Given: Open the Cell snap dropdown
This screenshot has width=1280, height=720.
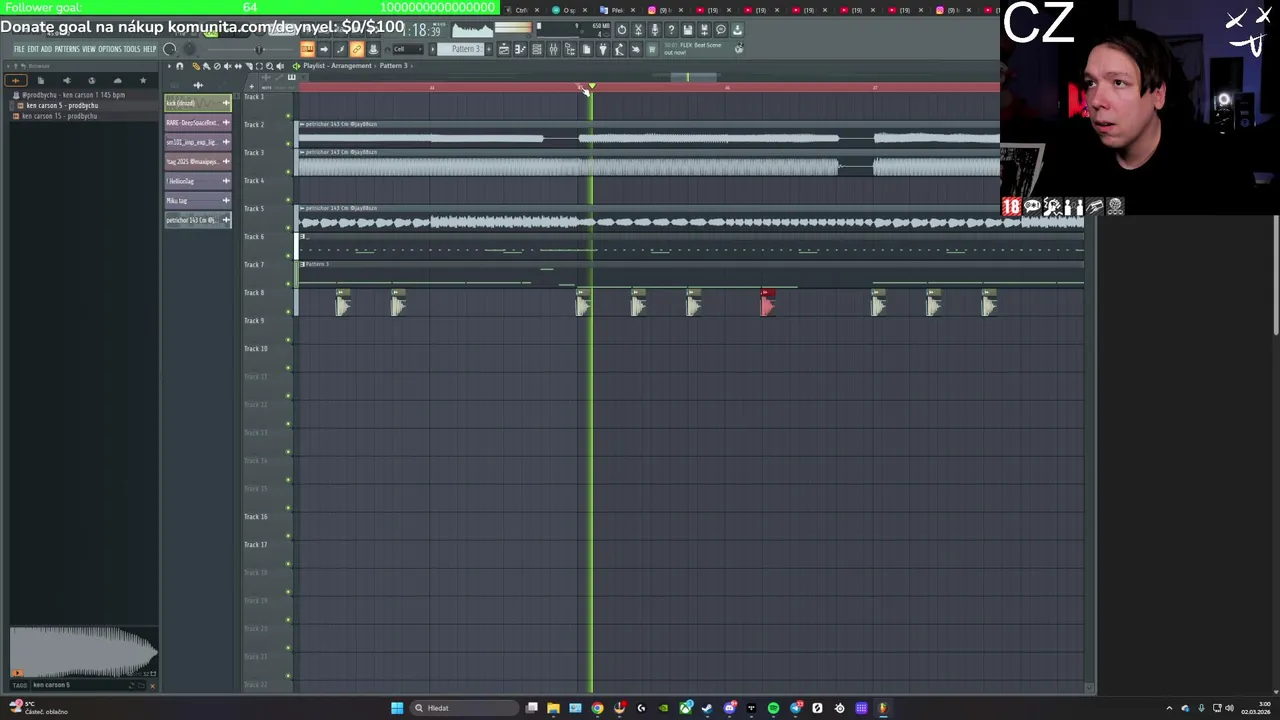Looking at the screenshot, I should tap(408, 49).
